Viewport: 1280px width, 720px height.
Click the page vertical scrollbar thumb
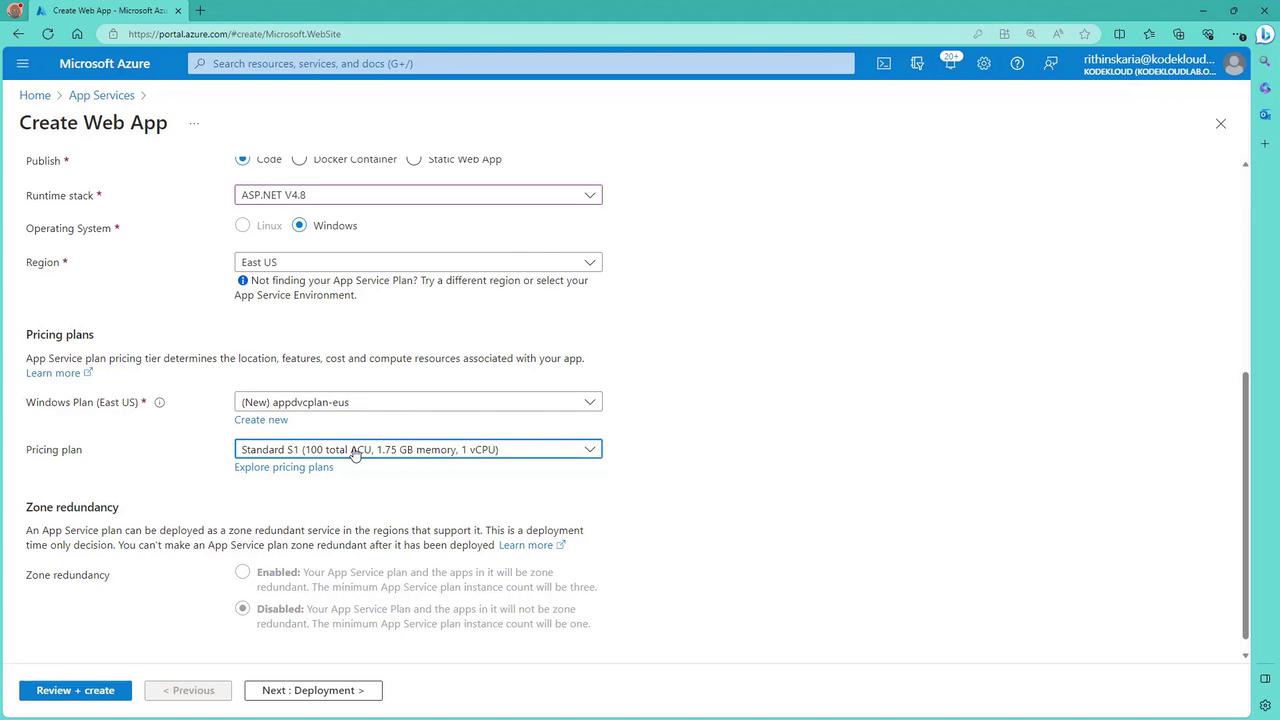[1245, 505]
